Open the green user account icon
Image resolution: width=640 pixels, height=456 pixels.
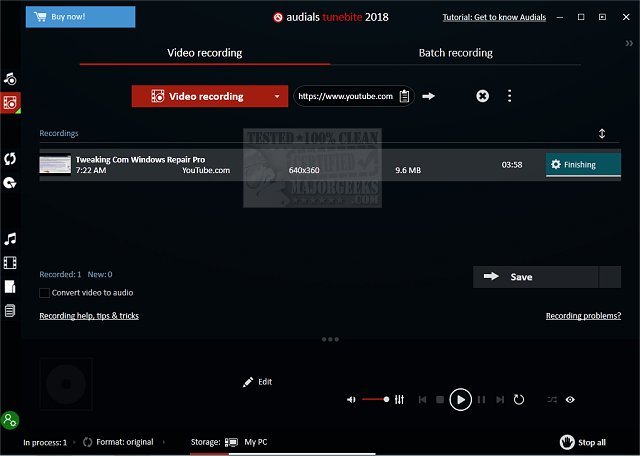(x=10, y=420)
